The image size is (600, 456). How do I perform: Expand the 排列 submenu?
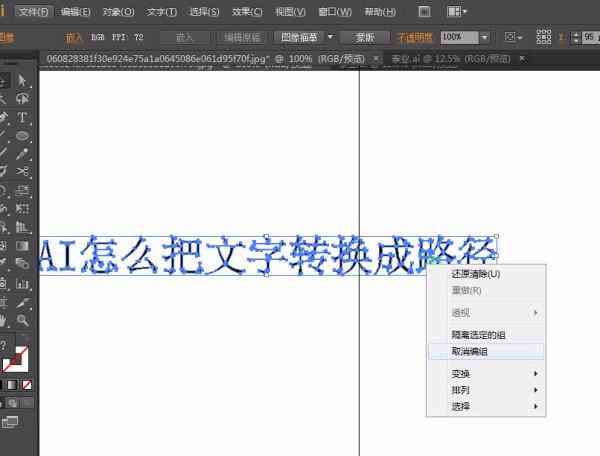click(x=486, y=390)
